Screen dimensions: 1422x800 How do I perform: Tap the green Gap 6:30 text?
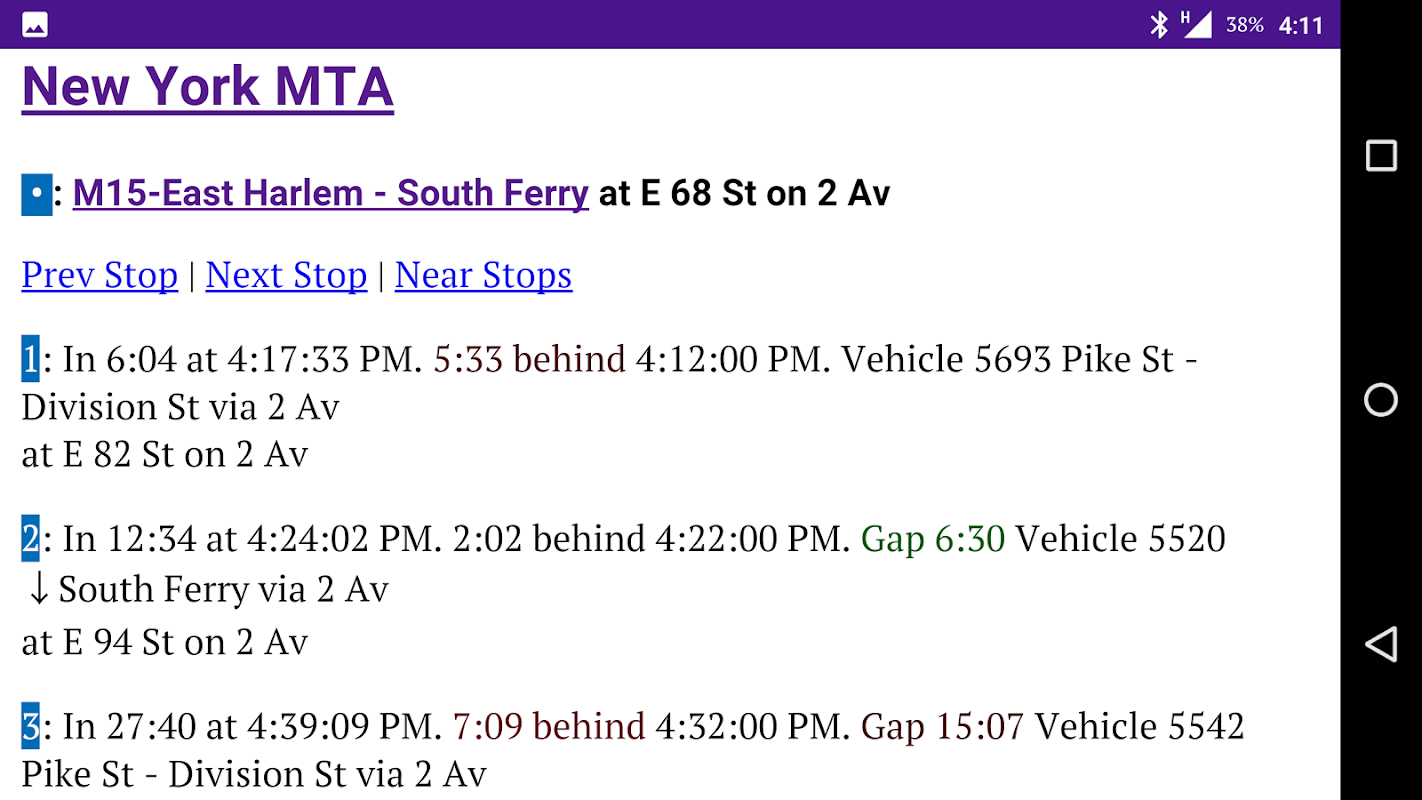click(x=933, y=539)
